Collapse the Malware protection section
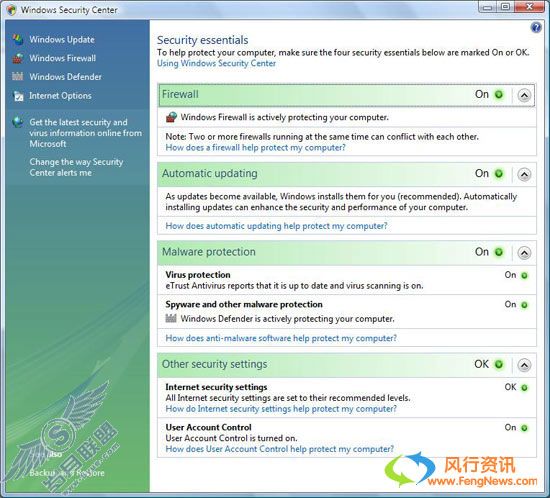The image size is (550, 498). pos(524,253)
